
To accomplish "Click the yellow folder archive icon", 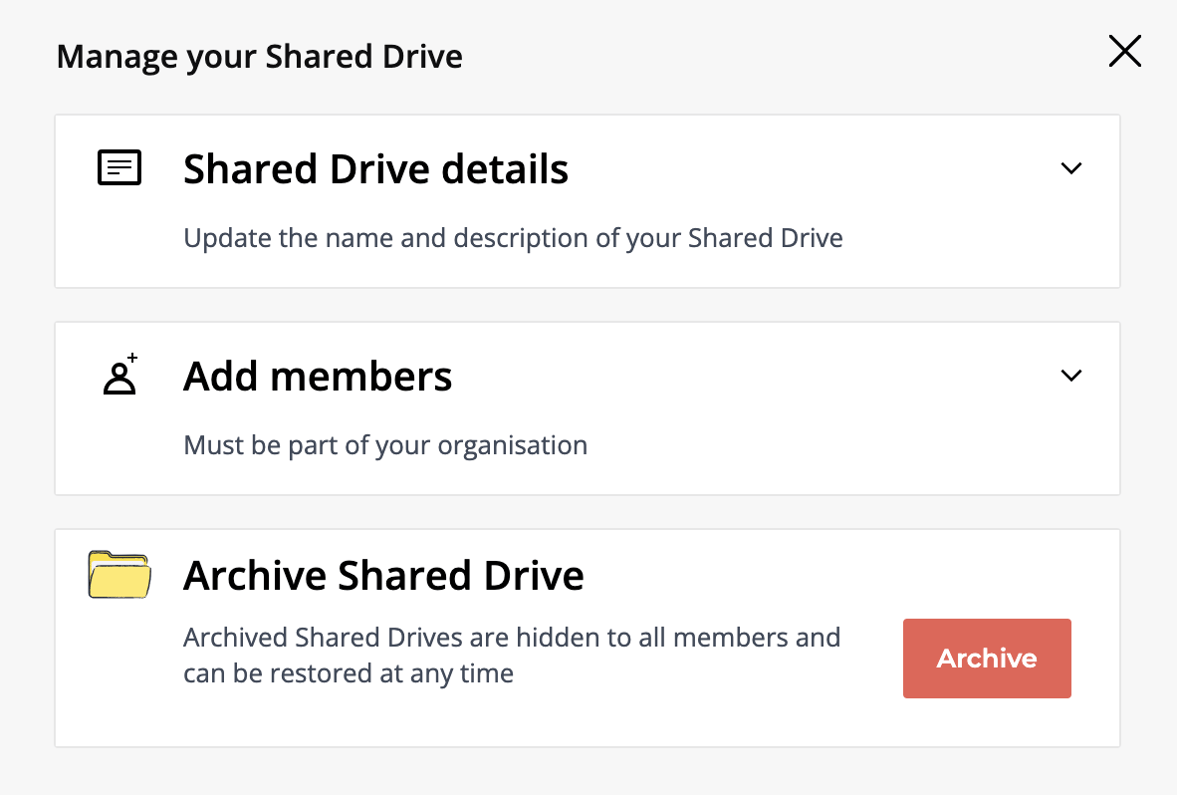I will tap(119, 575).
